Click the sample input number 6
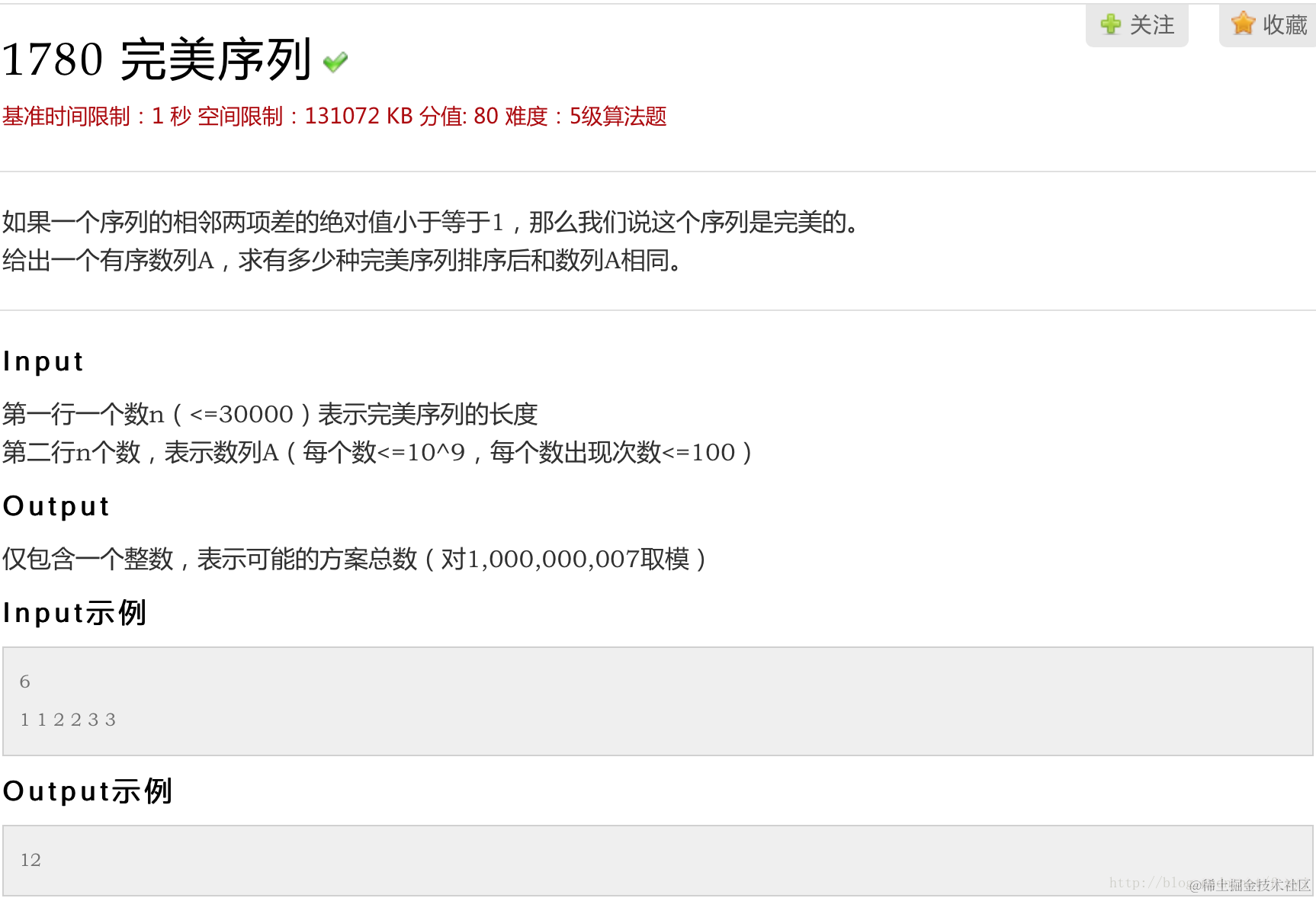 pyautogui.click(x=25, y=682)
